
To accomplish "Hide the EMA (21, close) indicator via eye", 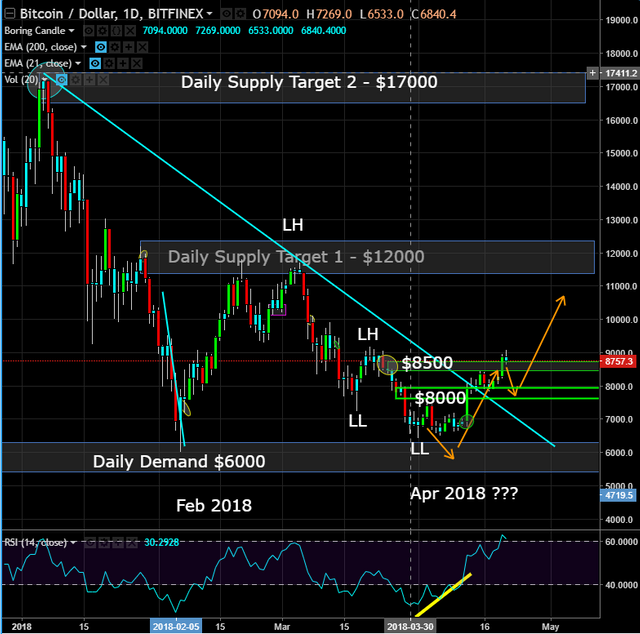I will [x=95, y=63].
